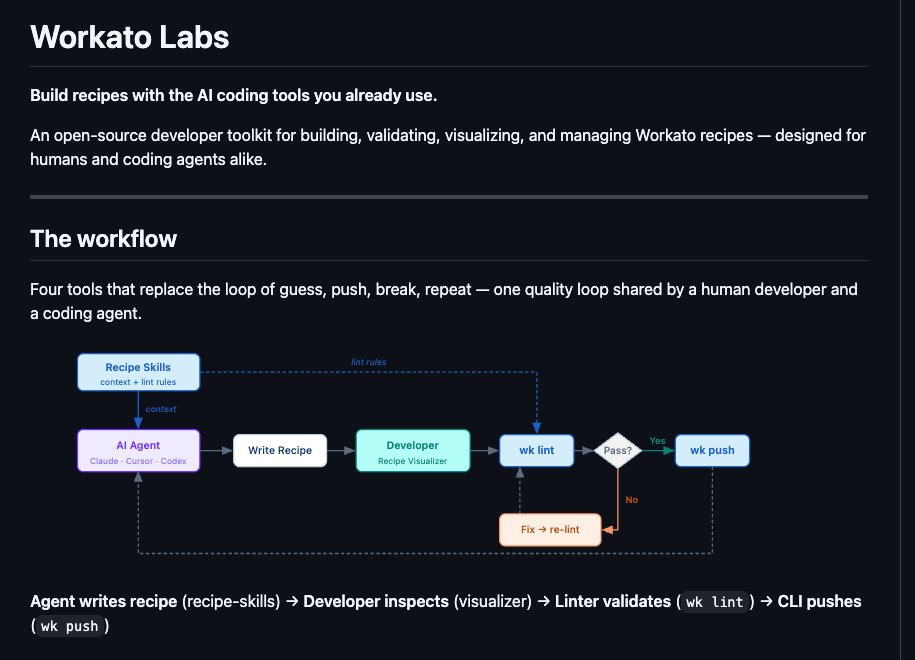Click the orange 'No' branch label
The width and height of the screenshot is (915, 660).
tap(631, 500)
